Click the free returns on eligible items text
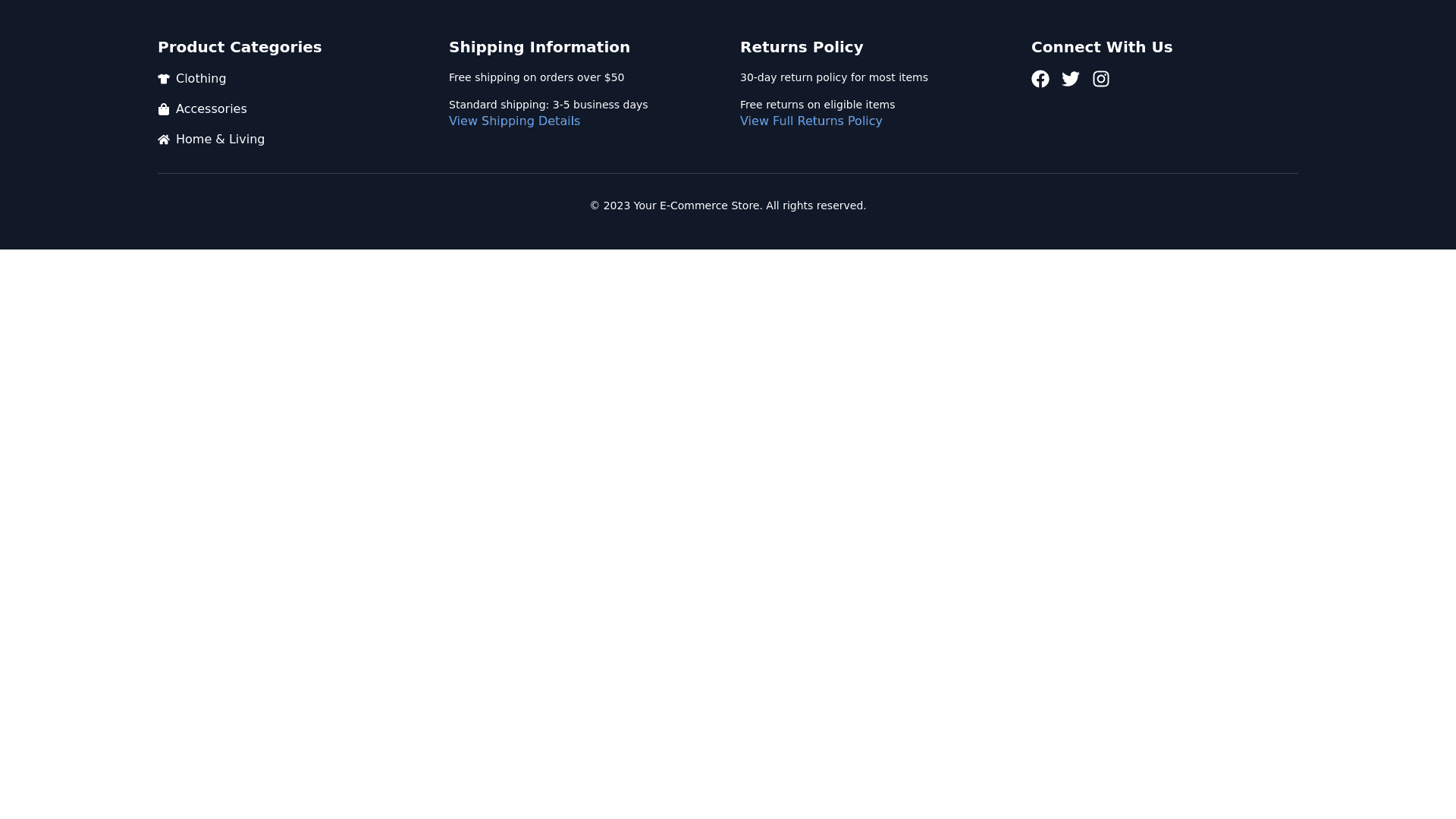Image resolution: width=1456 pixels, height=819 pixels. (817, 105)
